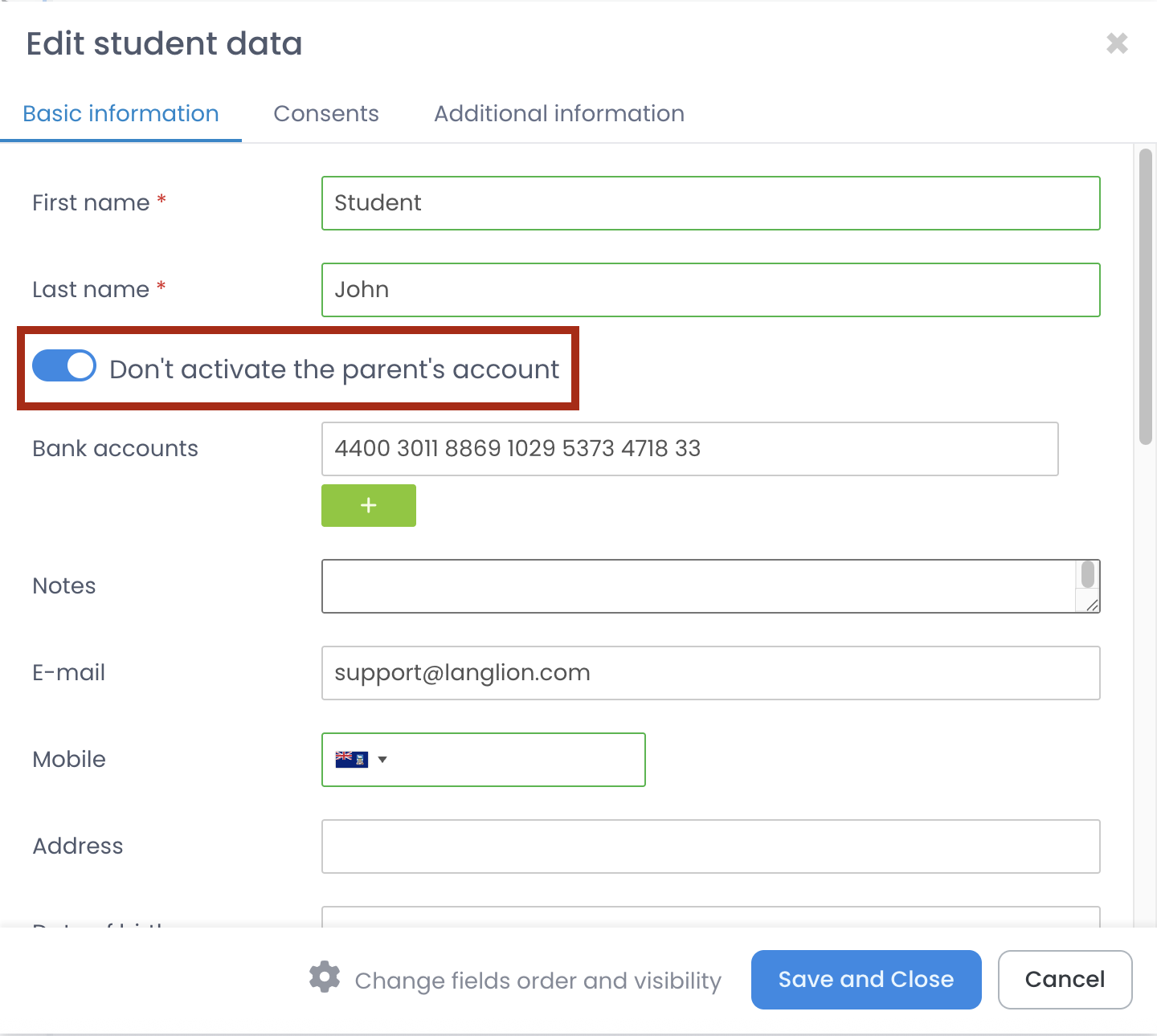Click the green plus add bank account button
The height and width of the screenshot is (1036, 1157).
368,505
